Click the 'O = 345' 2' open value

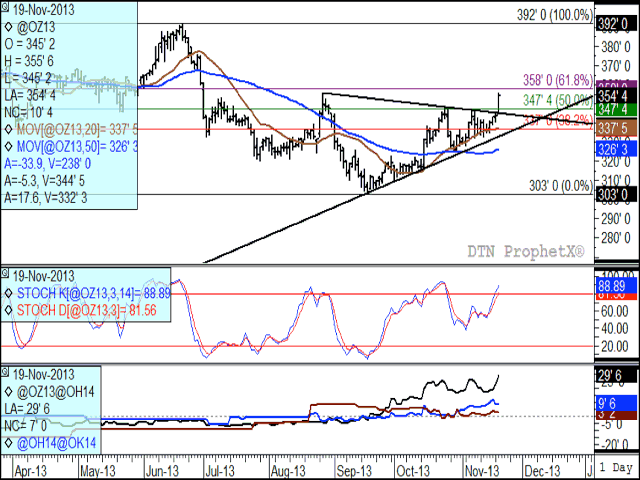(x=30, y=44)
